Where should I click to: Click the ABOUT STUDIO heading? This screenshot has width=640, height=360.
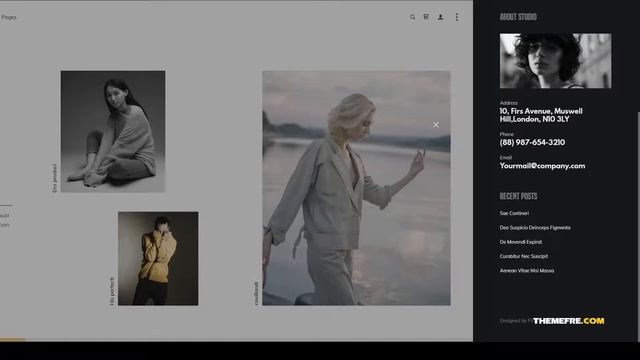(x=518, y=17)
